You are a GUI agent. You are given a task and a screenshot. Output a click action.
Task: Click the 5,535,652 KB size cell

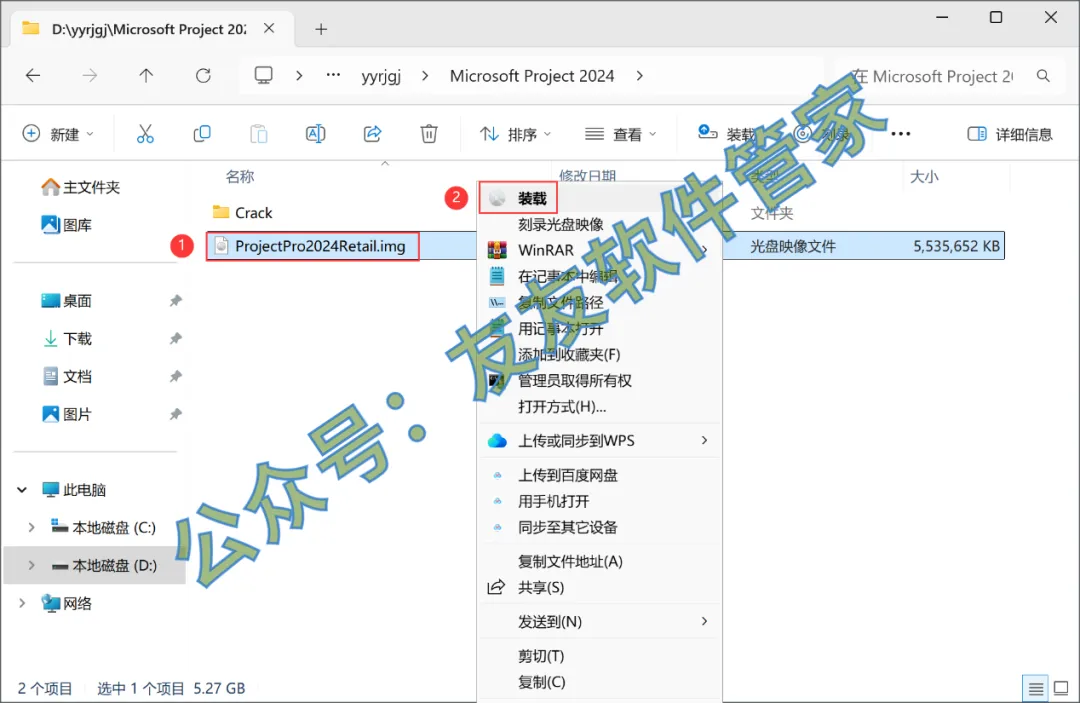click(956, 246)
